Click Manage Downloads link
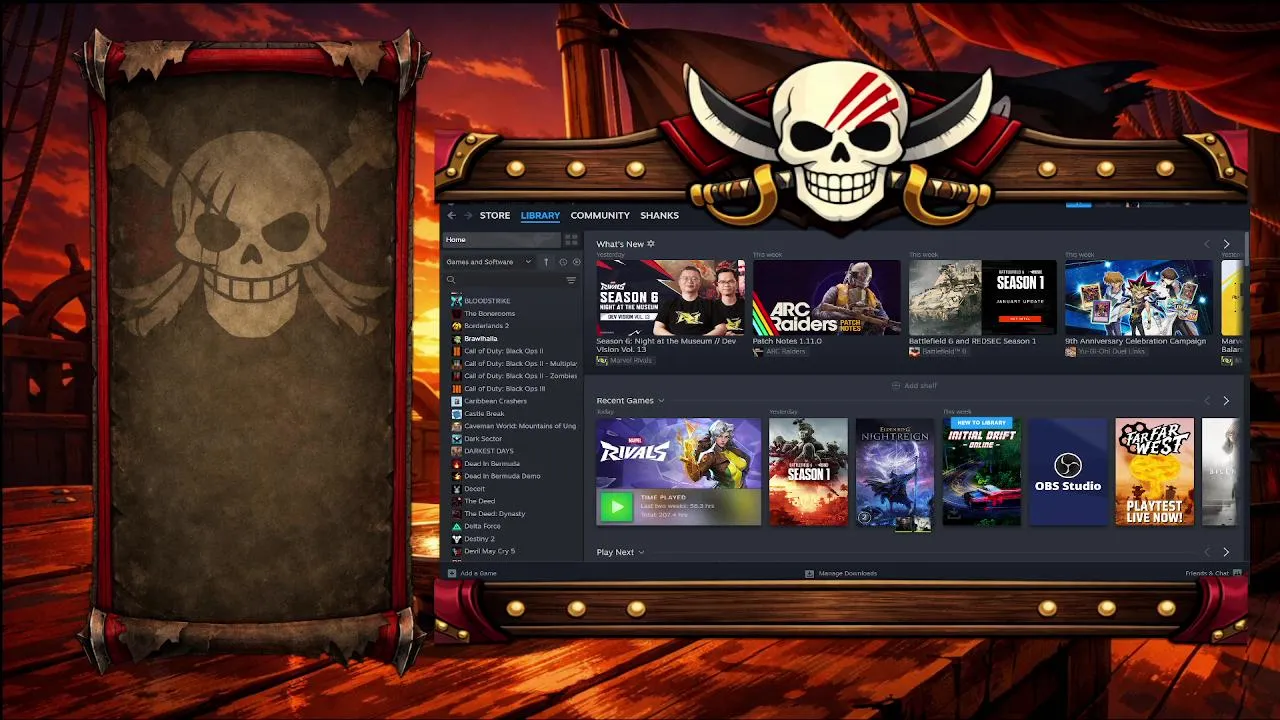 click(847, 573)
